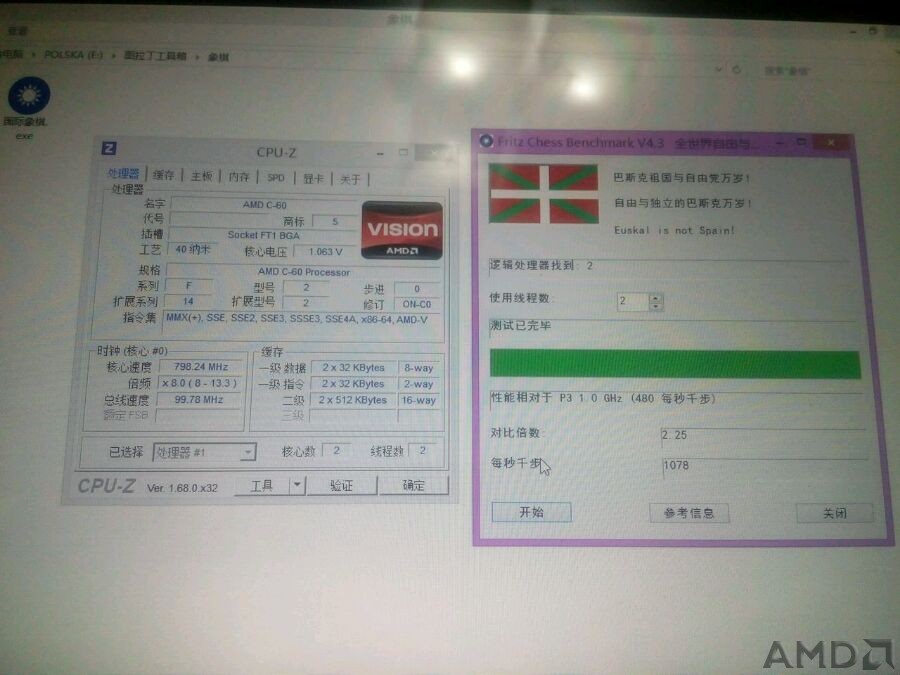Close the Fritz Chess Benchmark window

point(831,142)
